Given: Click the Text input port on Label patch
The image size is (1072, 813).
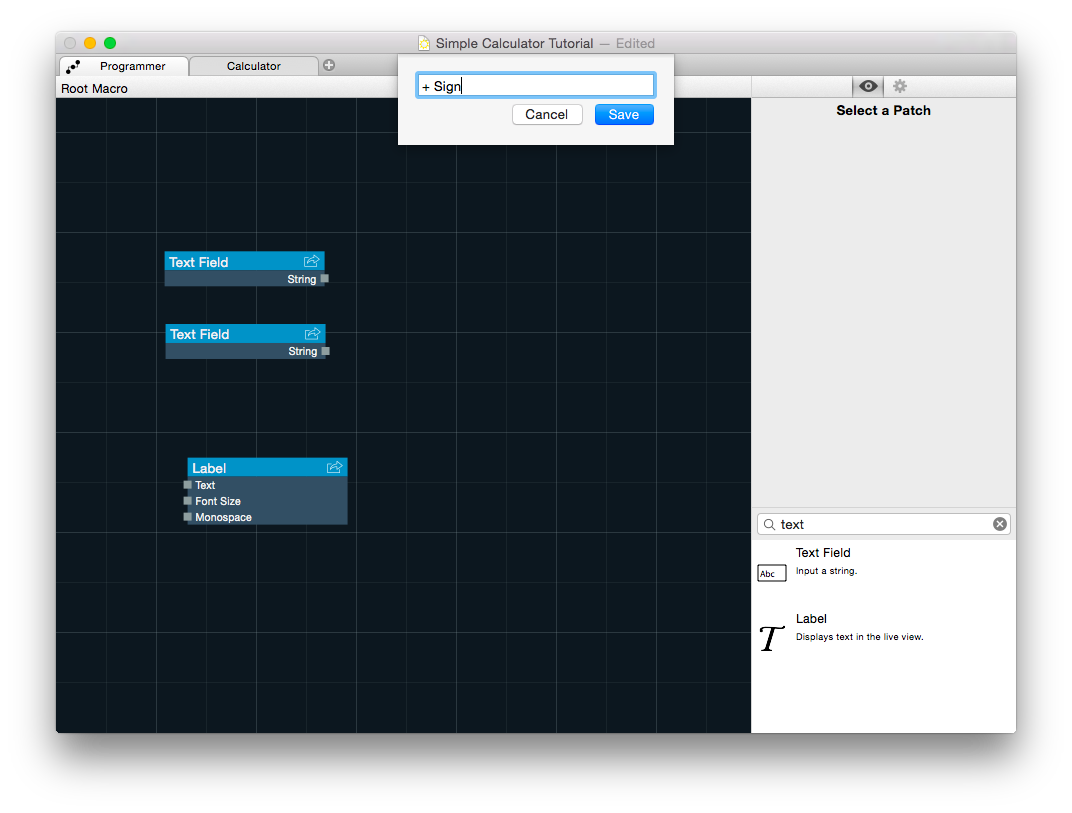Looking at the screenshot, I should tap(187, 485).
